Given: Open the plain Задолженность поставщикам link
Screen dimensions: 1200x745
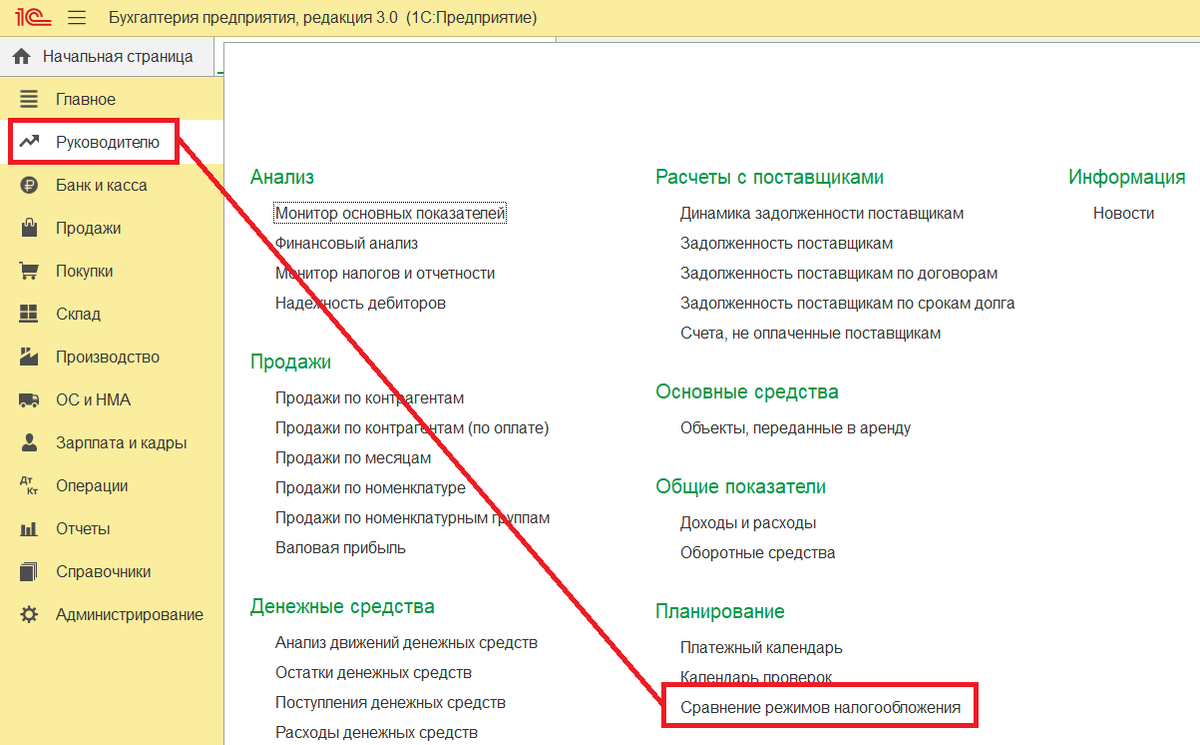Looking at the screenshot, I should [786, 243].
